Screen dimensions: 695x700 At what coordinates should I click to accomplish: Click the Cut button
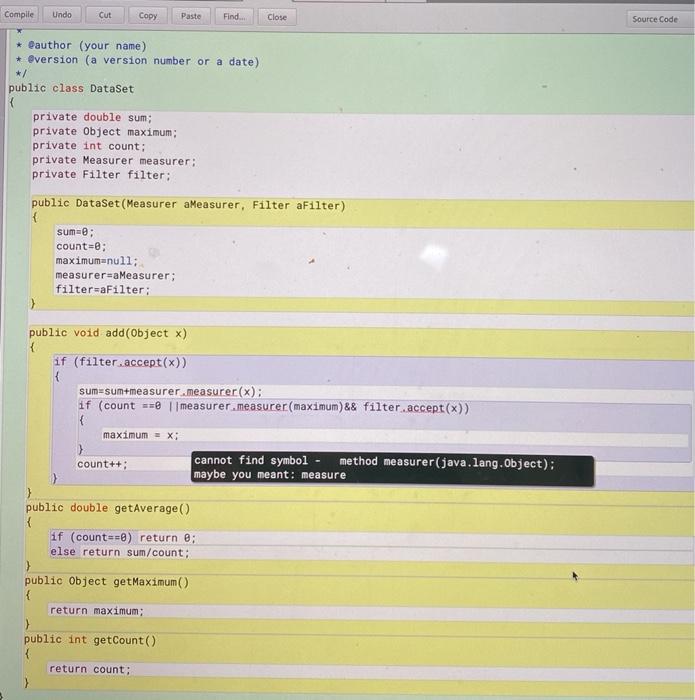click(x=104, y=15)
